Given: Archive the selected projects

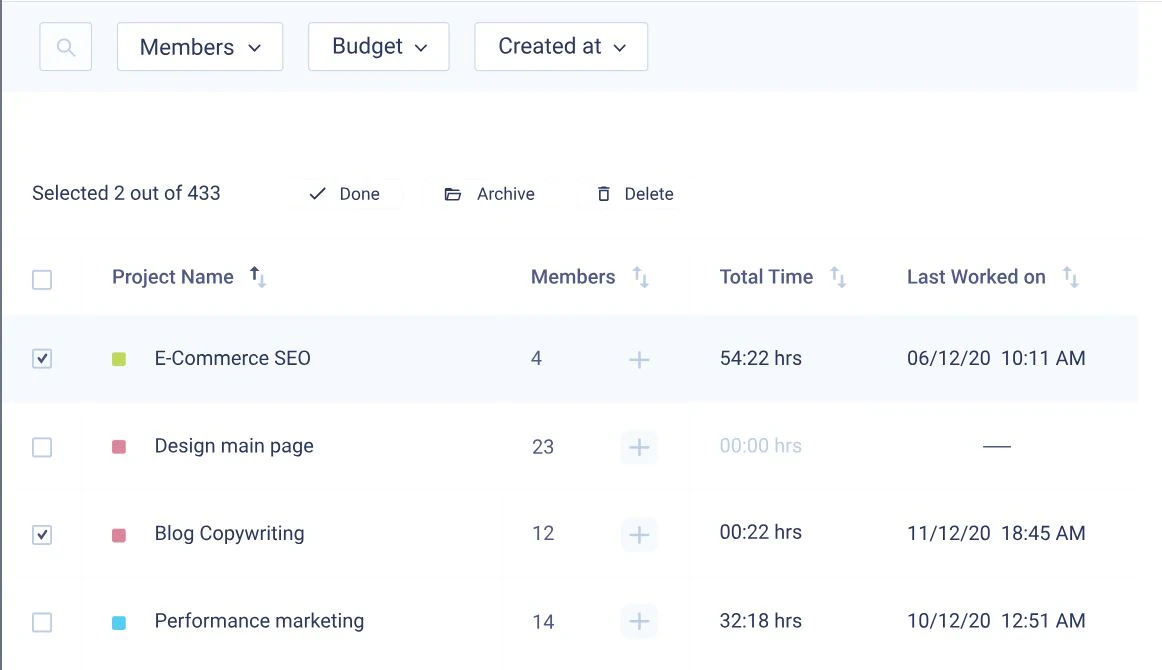Looking at the screenshot, I should tap(490, 194).
